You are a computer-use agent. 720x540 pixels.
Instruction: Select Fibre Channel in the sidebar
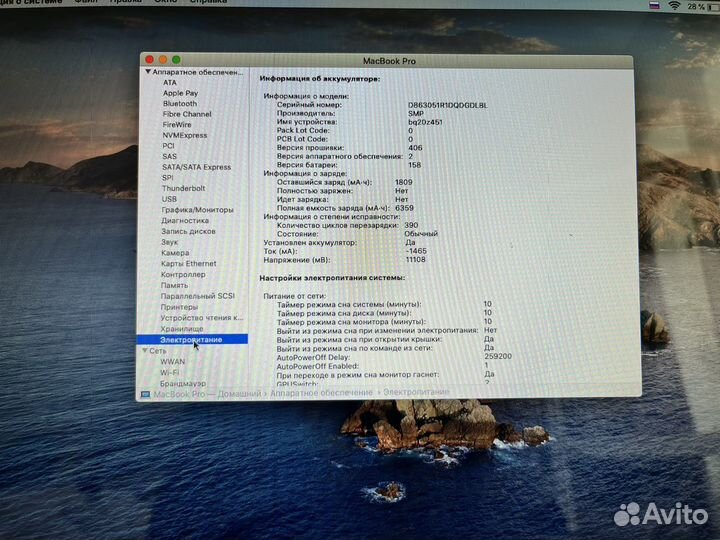[x=187, y=114]
